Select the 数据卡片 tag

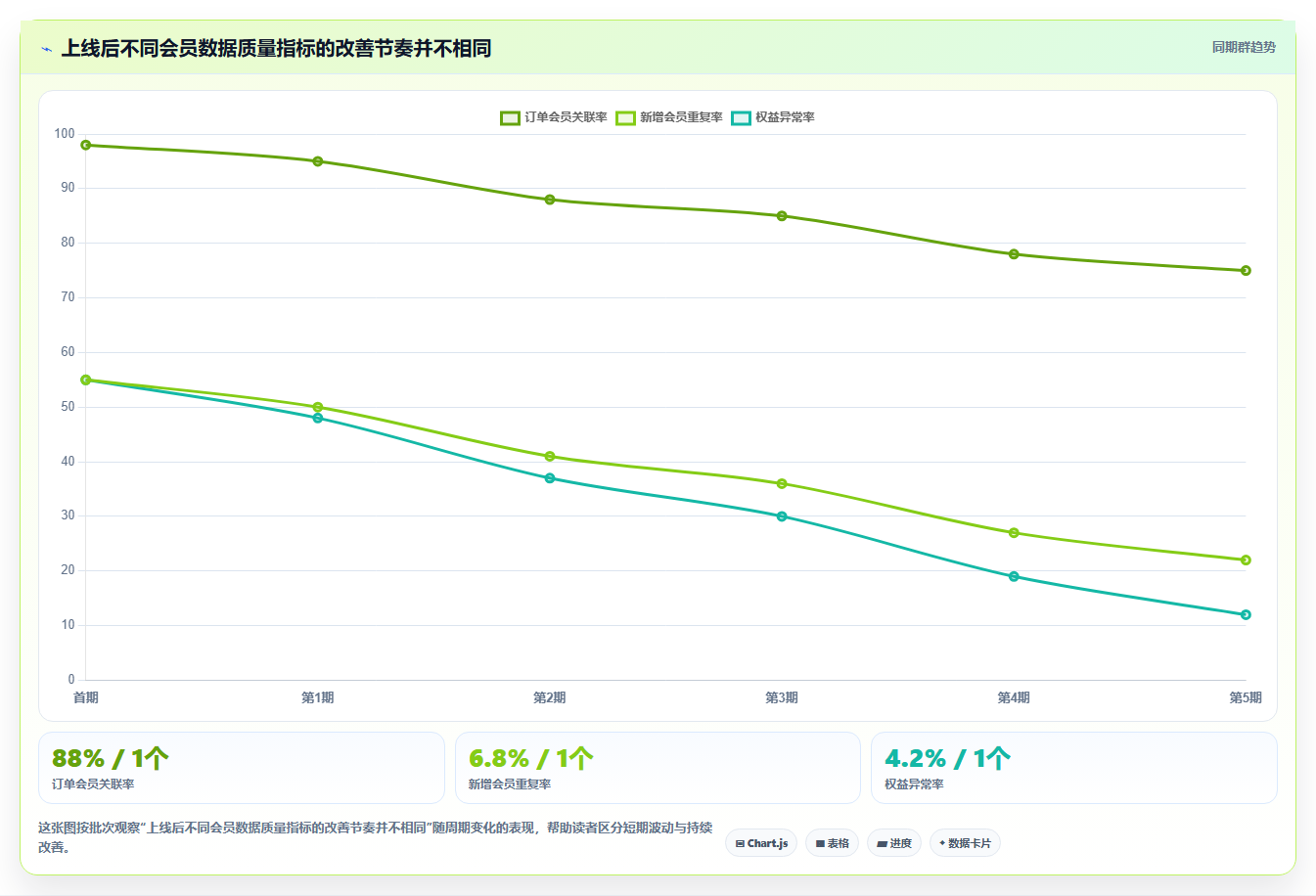tap(965, 843)
